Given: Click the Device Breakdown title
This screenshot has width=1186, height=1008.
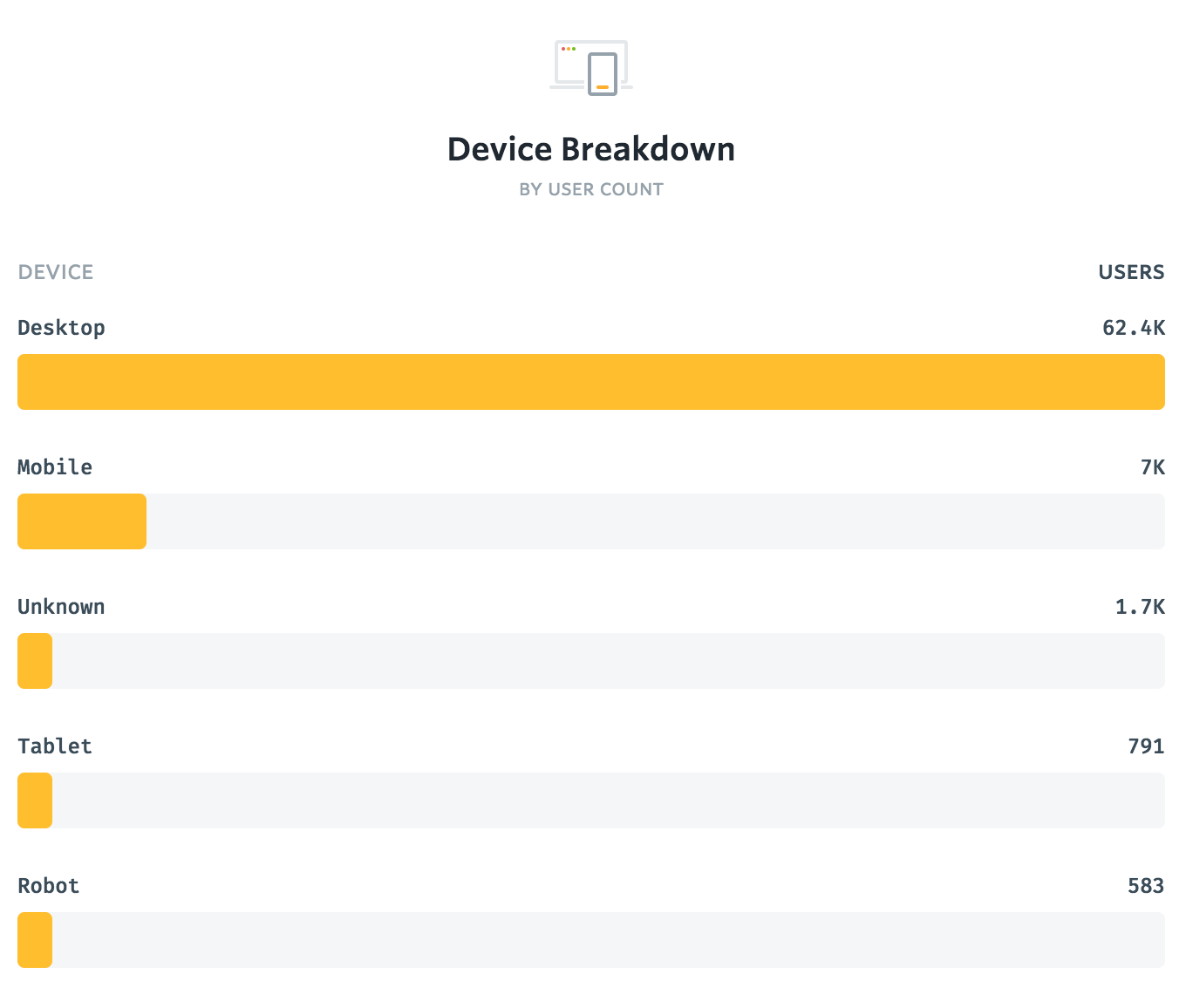Looking at the screenshot, I should click(591, 149).
